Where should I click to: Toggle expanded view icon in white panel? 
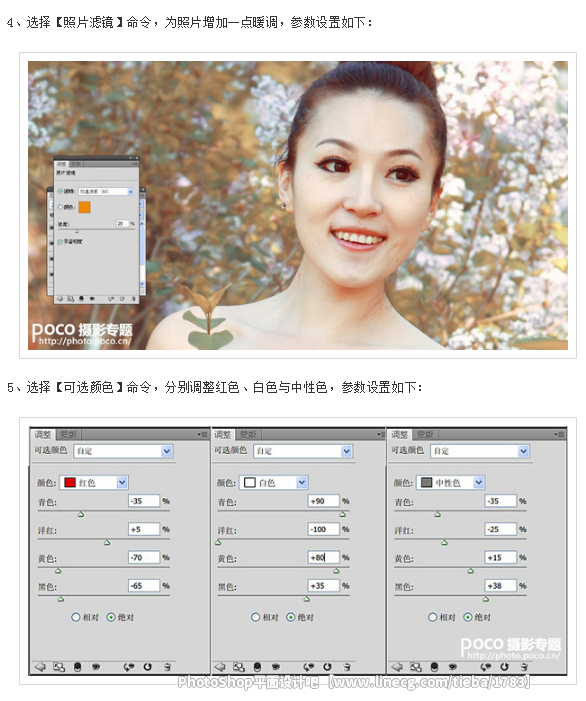(239, 667)
